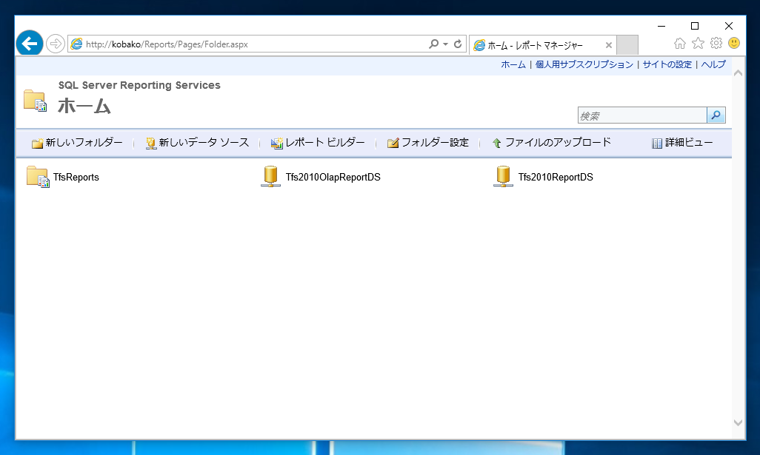Click the blue search magnifier button

pyautogui.click(x=716, y=115)
